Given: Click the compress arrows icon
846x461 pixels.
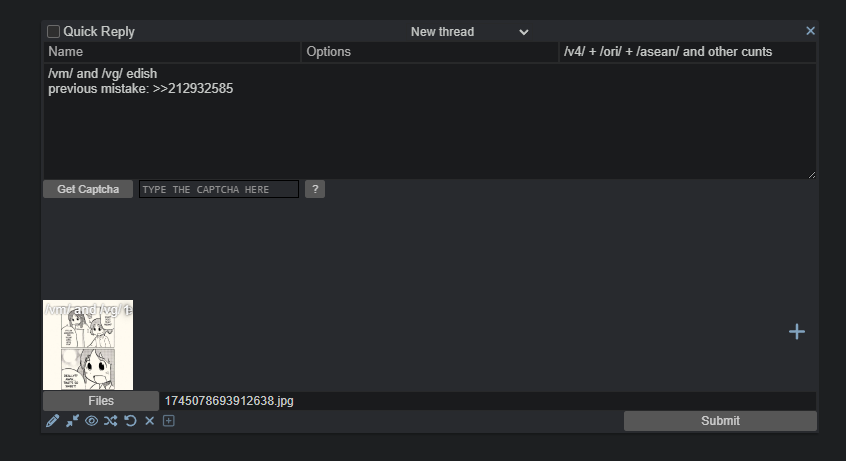Looking at the screenshot, I should 72,421.
